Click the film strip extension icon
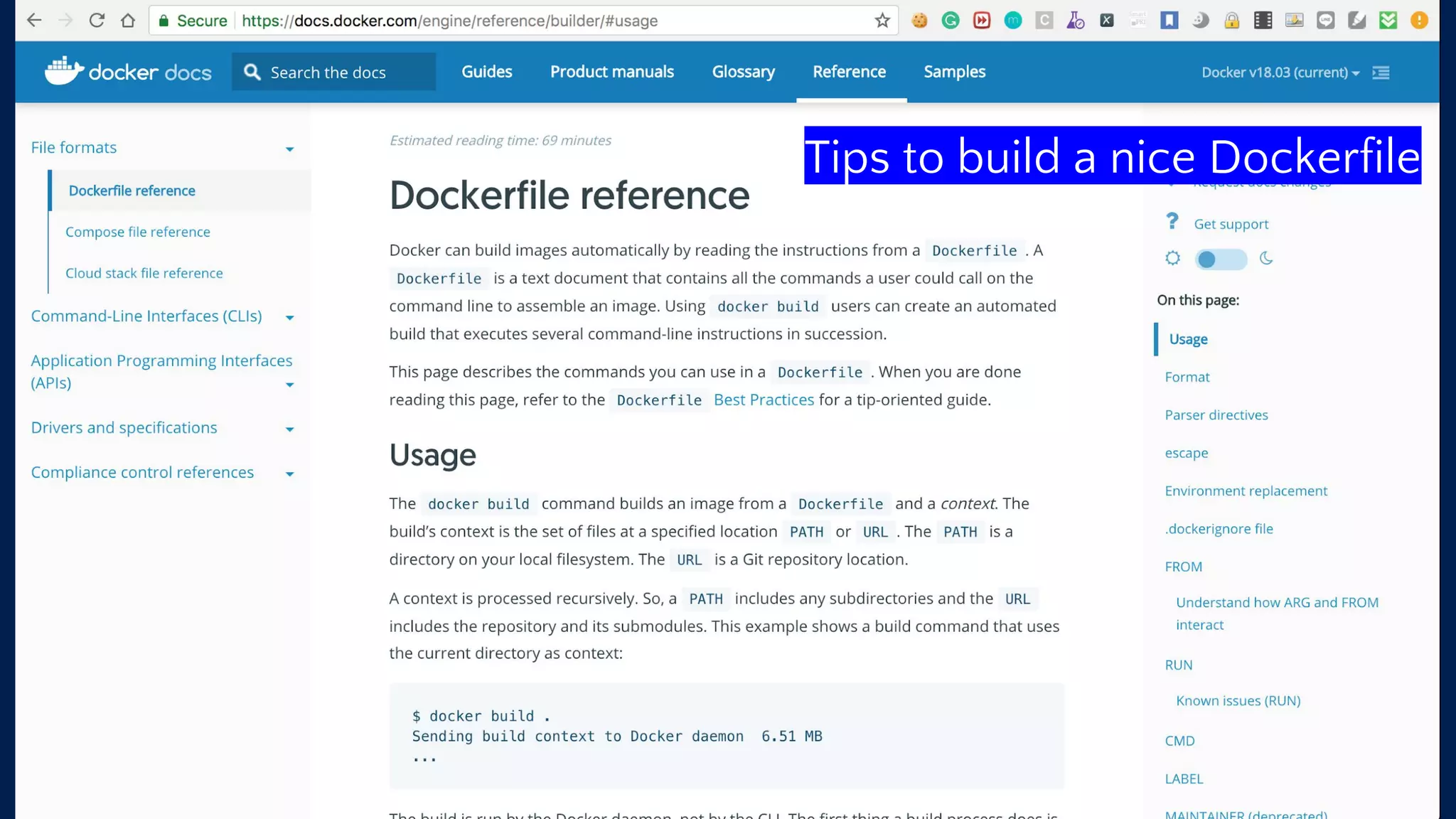 point(1263,21)
